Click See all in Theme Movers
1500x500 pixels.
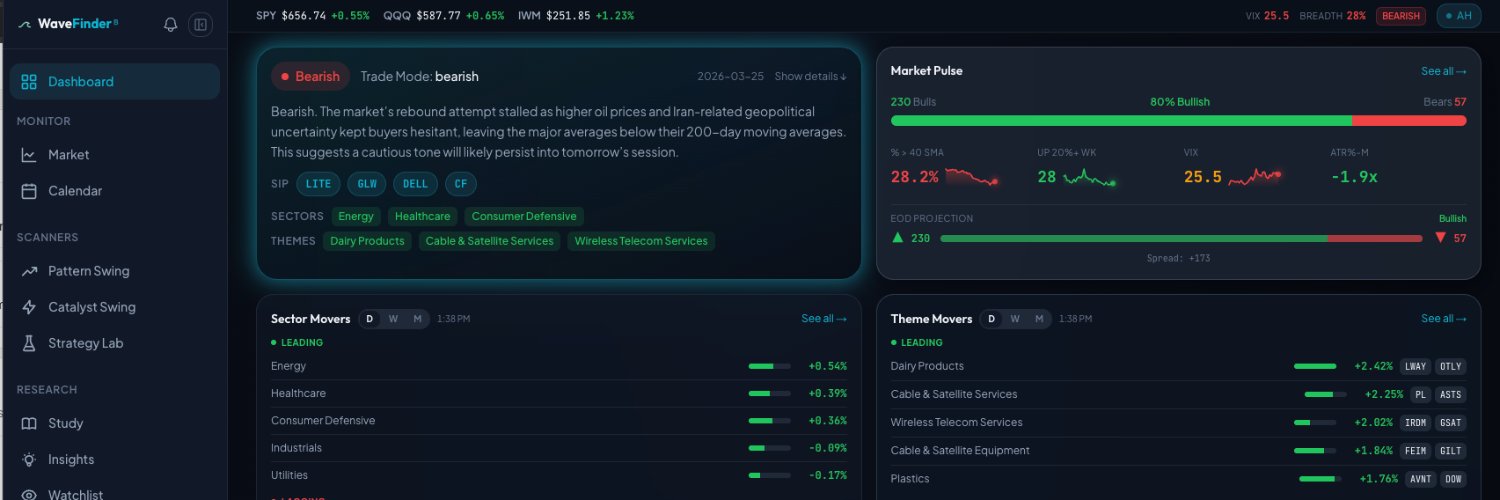click(1443, 319)
